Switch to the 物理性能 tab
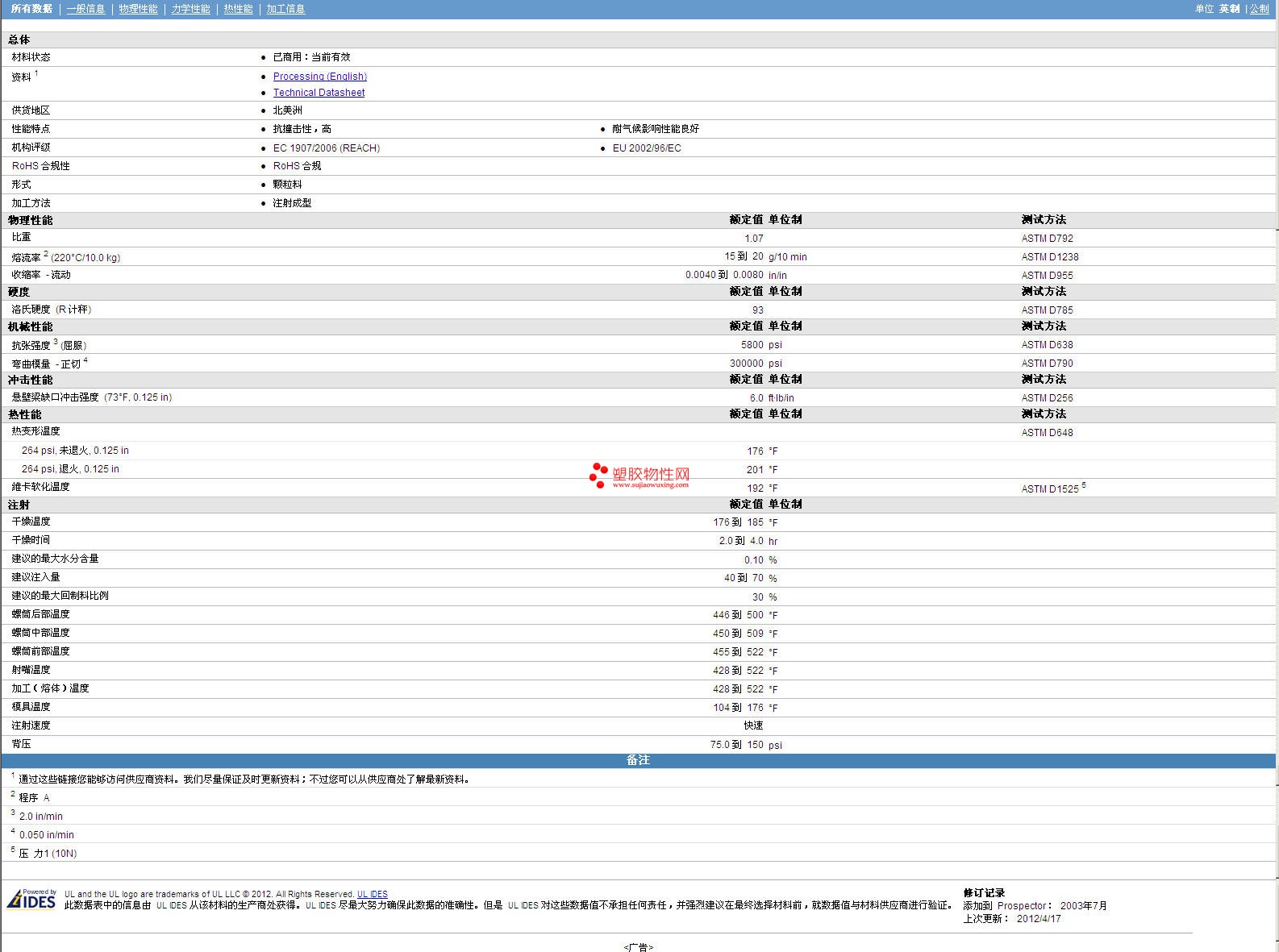The image size is (1279, 952). [x=138, y=9]
